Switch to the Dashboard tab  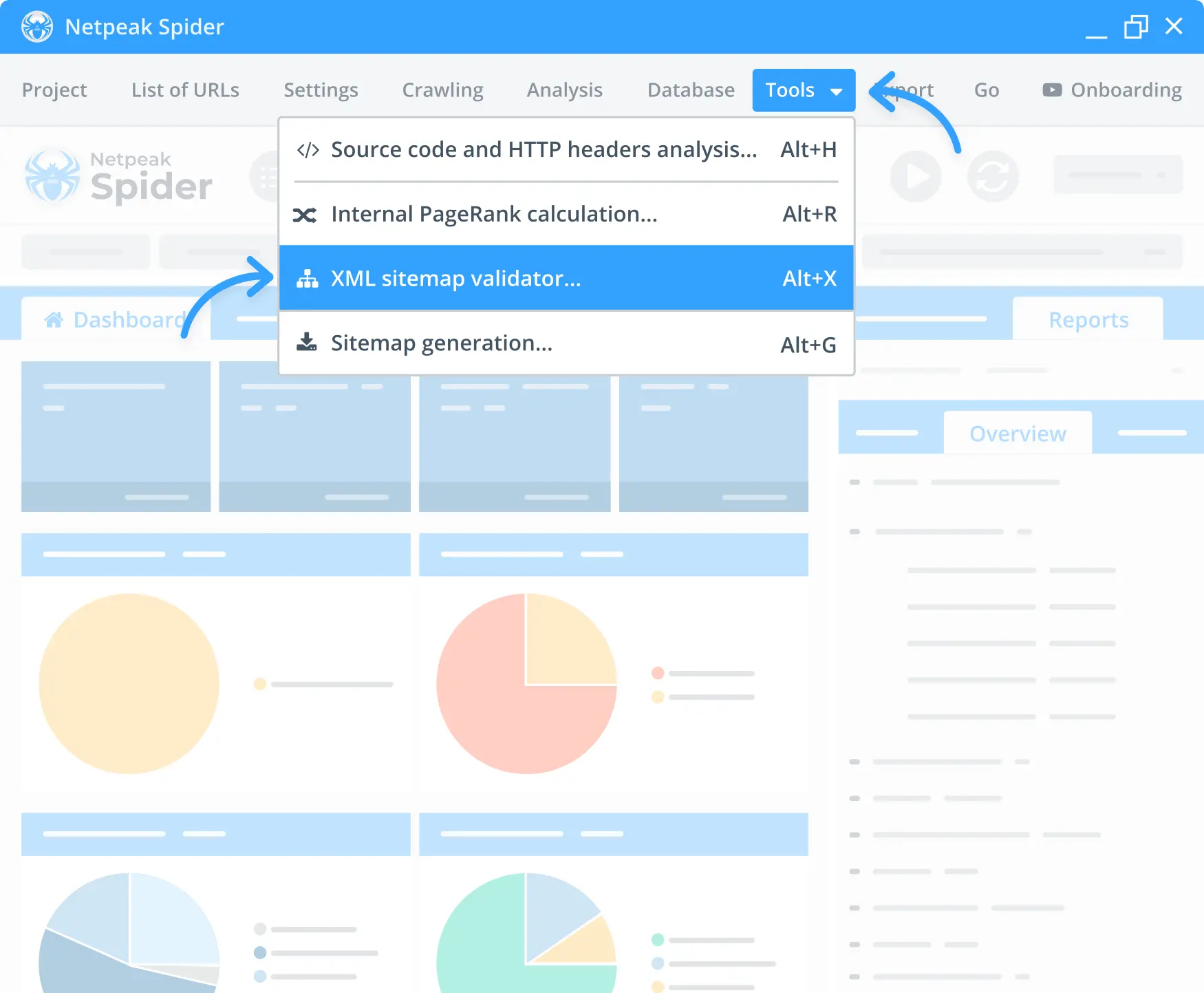coord(116,319)
